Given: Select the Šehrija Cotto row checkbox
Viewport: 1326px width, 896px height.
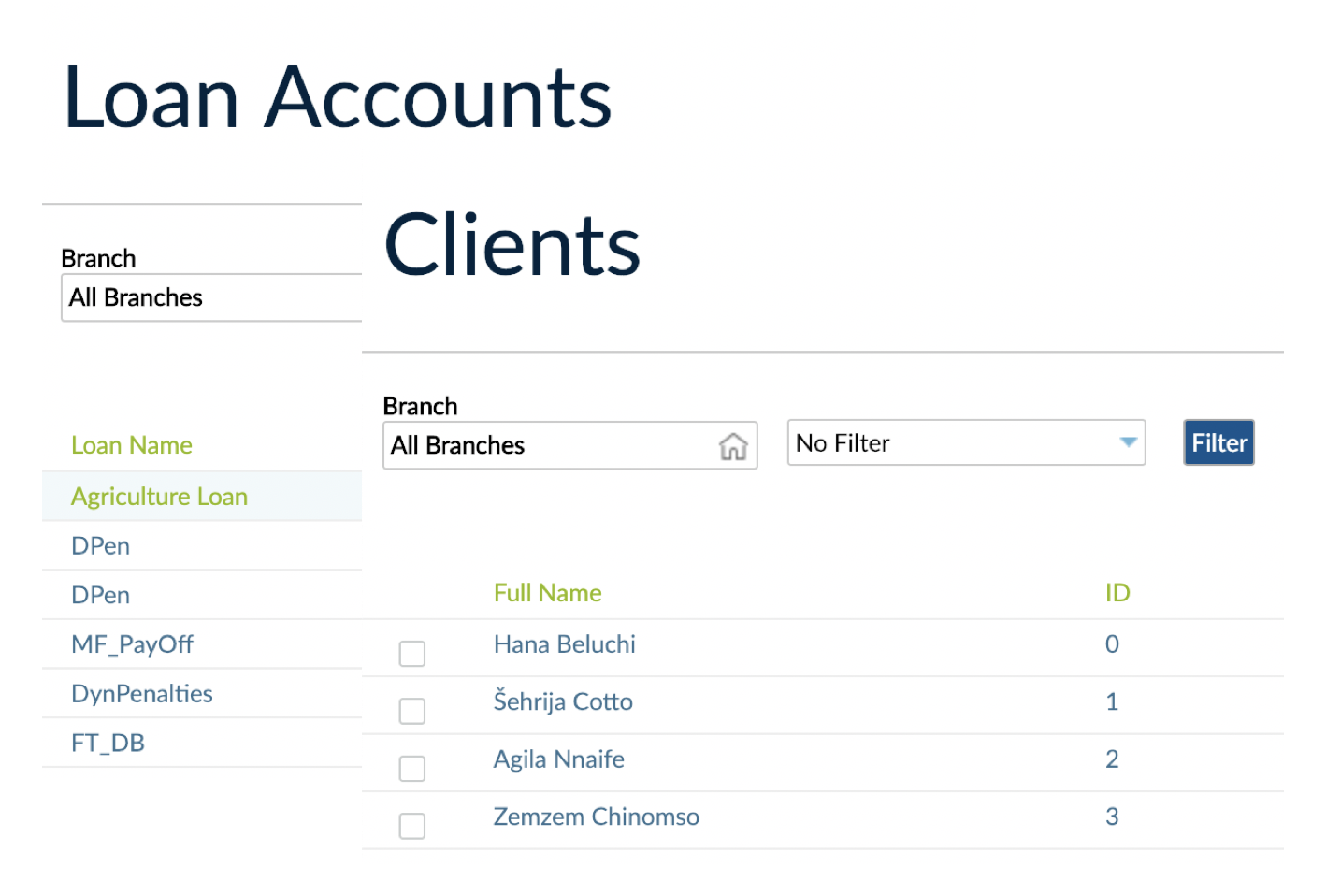Looking at the screenshot, I should click(411, 712).
